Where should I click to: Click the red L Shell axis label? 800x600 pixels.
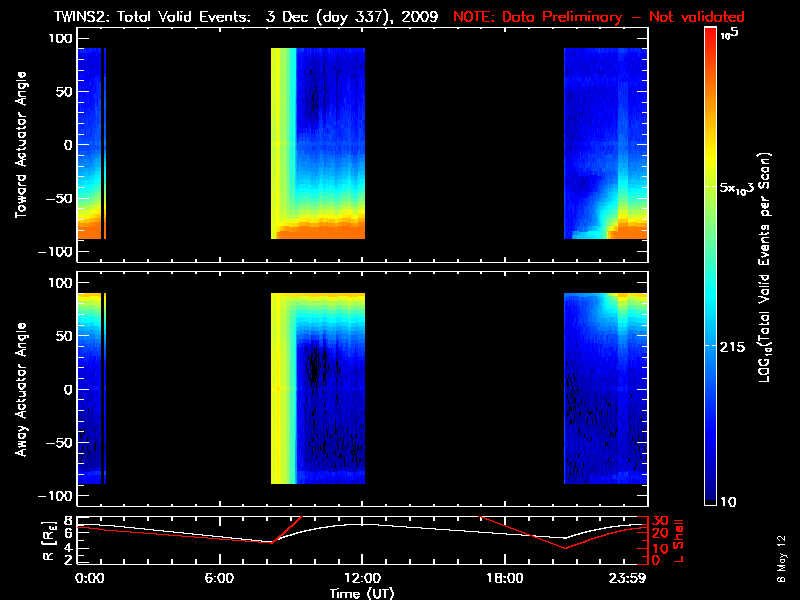click(681, 540)
